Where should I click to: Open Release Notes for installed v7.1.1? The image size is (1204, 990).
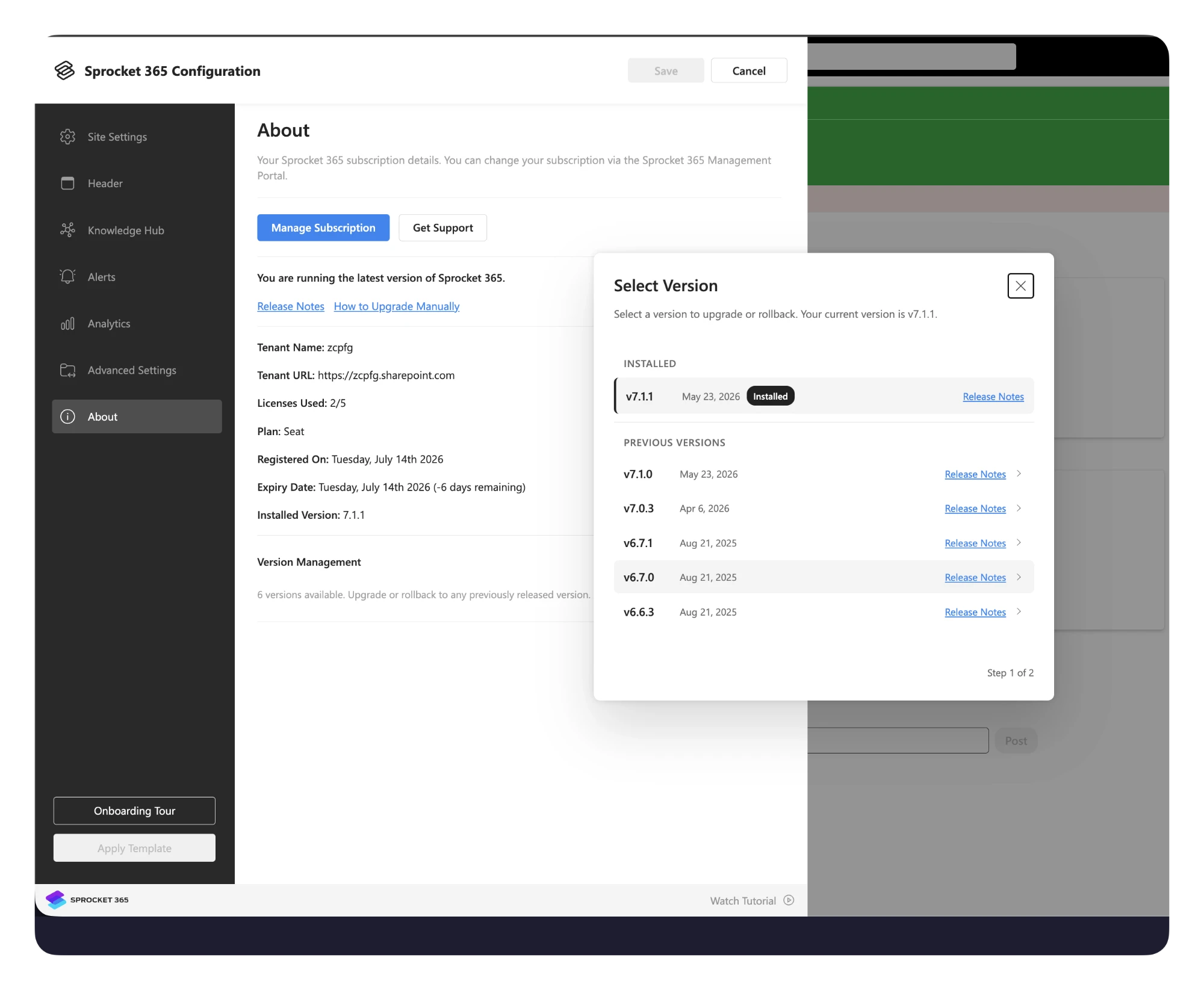point(993,397)
